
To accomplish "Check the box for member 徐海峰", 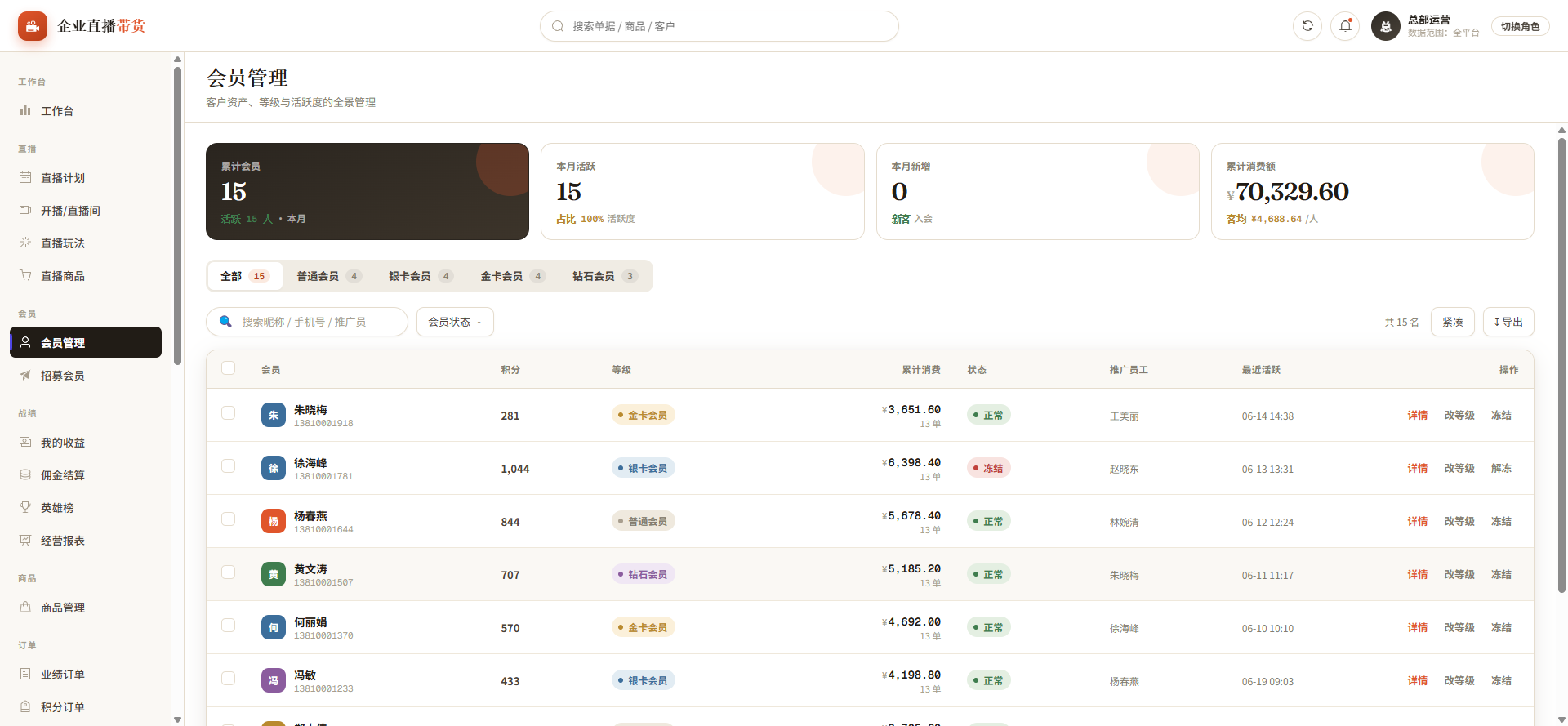I will pyautogui.click(x=229, y=466).
